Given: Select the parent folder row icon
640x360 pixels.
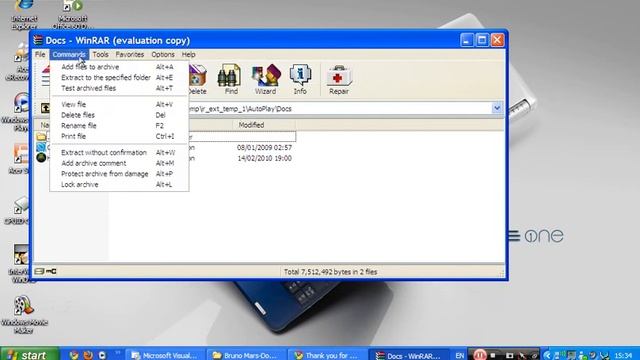Looking at the screenshot, I should coord(41,136).
